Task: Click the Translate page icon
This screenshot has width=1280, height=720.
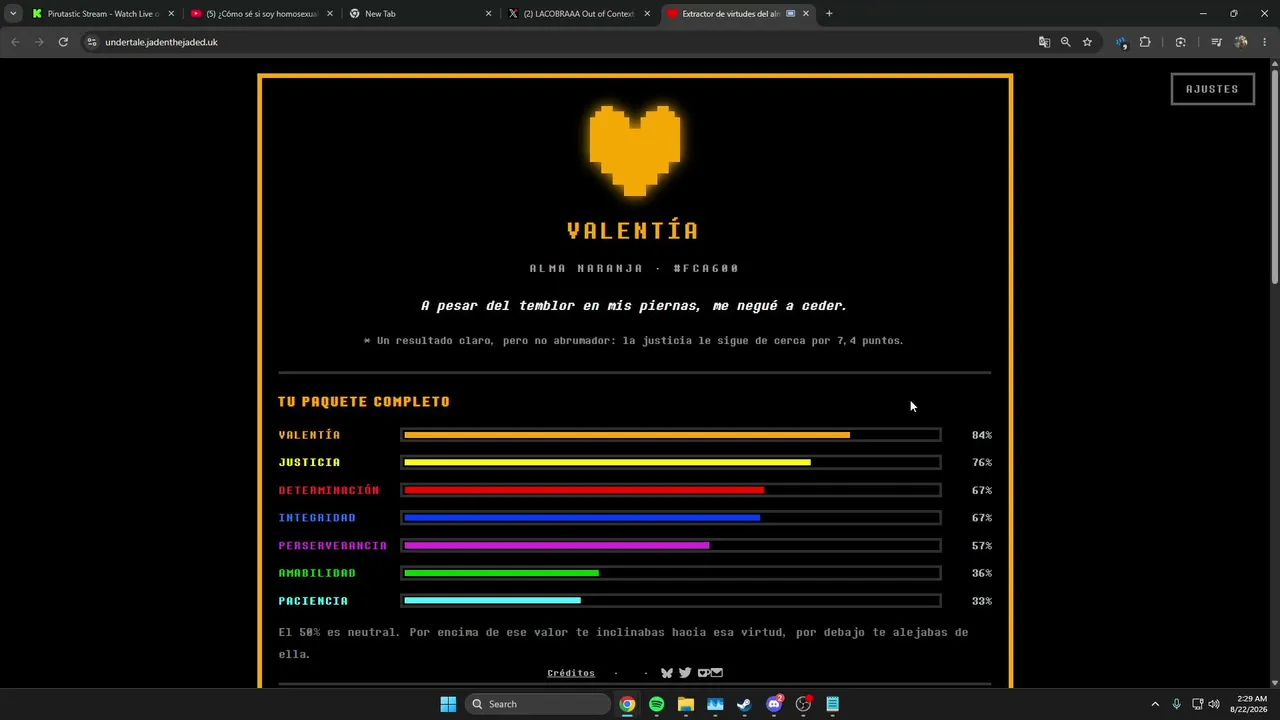Action: [x=1044, y=42]
